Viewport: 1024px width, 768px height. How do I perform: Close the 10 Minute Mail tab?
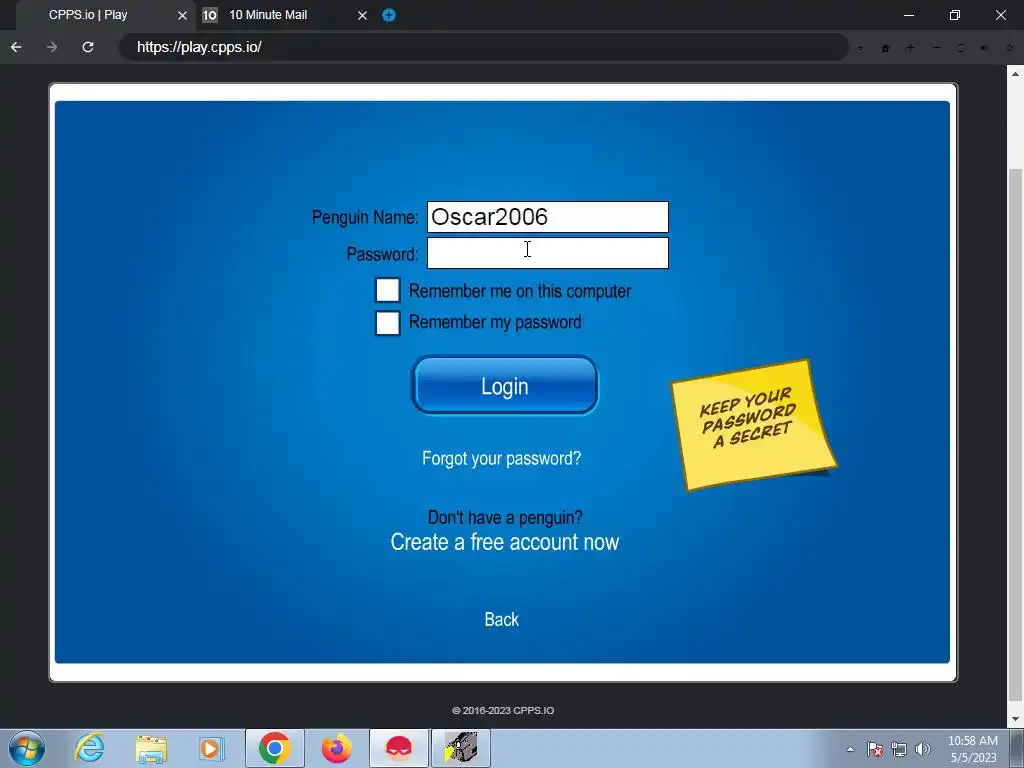[x=362, y=15]
